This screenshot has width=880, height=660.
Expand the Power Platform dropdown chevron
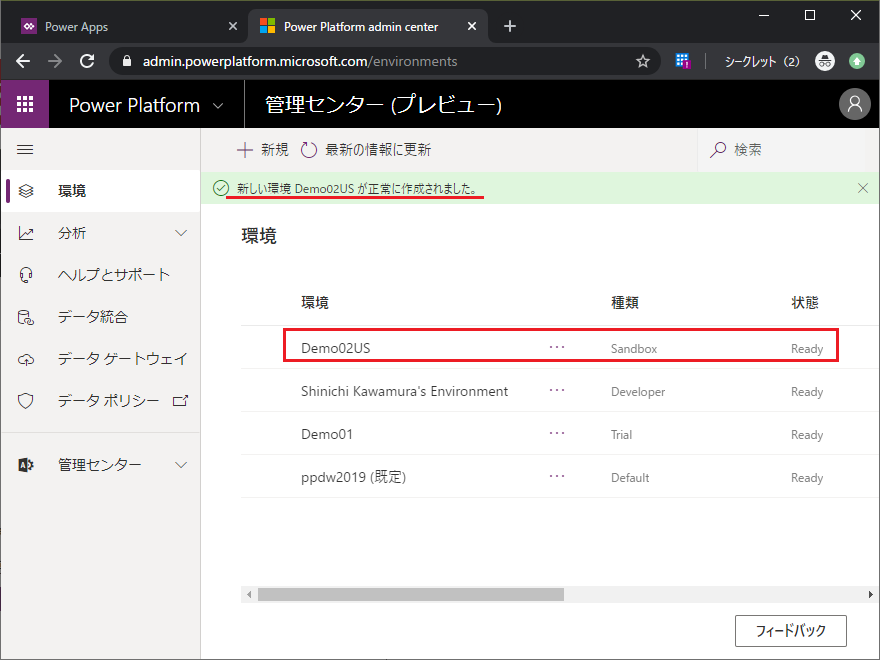(218, 106)
